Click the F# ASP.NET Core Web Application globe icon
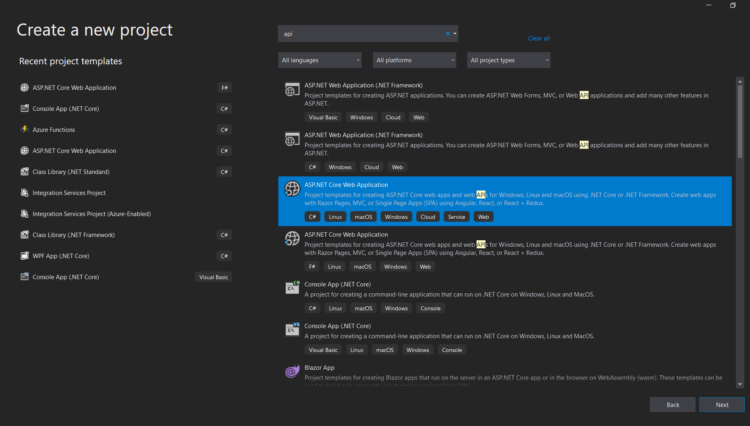The height and width of the screenshot is (426, 750). (292, 239)
